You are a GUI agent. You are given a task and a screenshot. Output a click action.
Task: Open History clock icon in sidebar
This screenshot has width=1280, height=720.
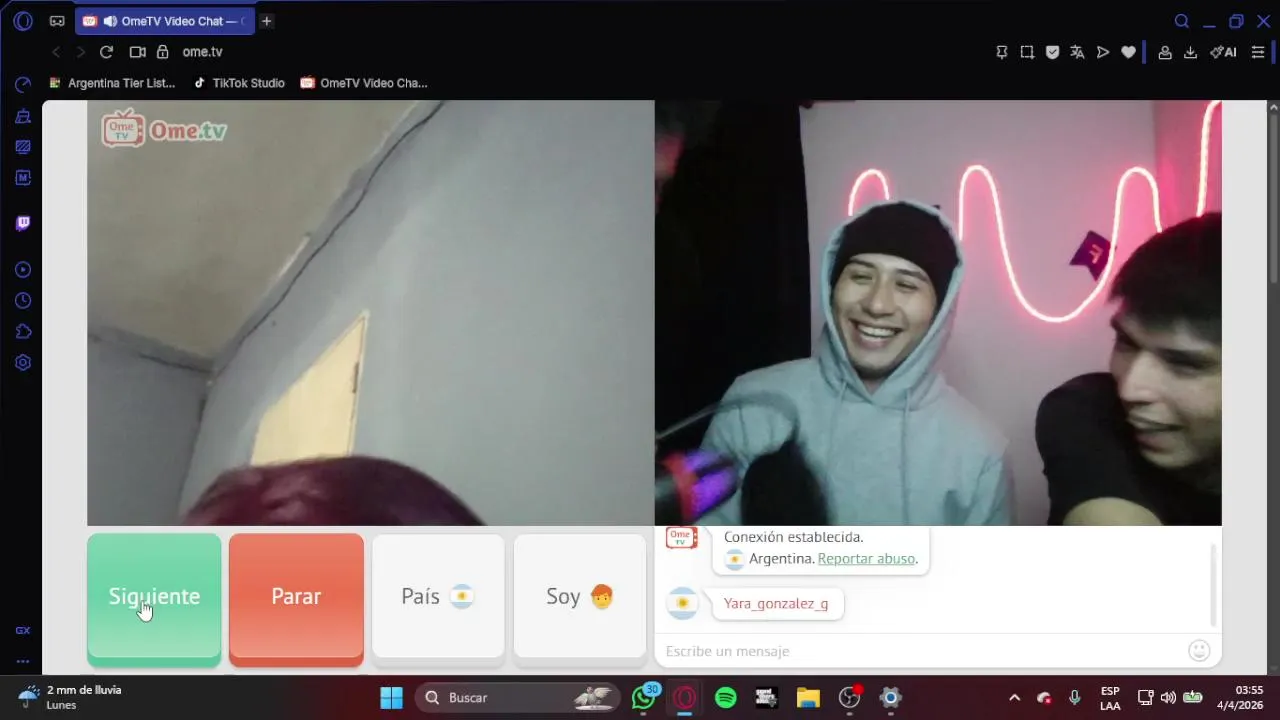tap(23, 301)
